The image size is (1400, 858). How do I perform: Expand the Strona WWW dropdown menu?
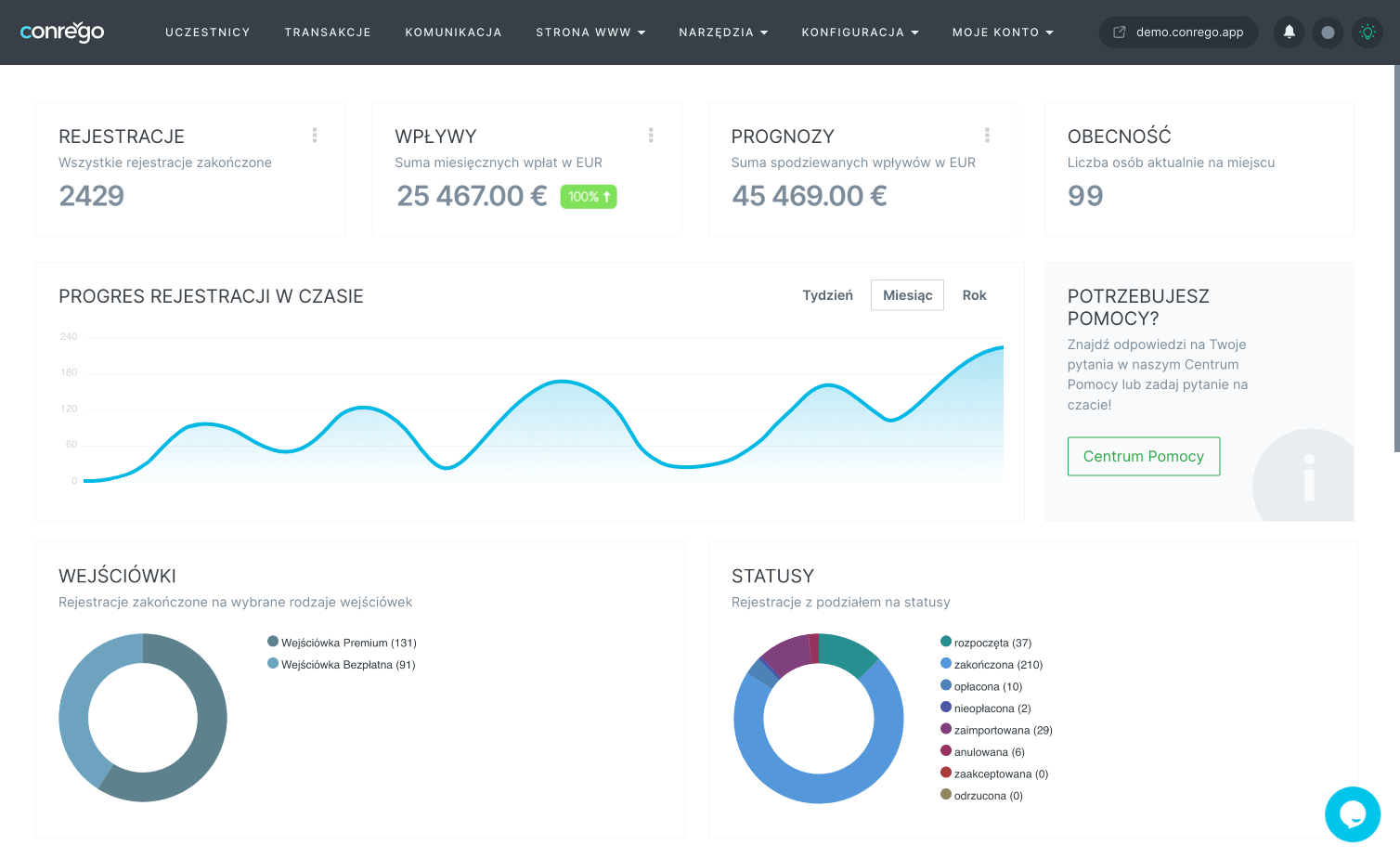pos(590,32)
